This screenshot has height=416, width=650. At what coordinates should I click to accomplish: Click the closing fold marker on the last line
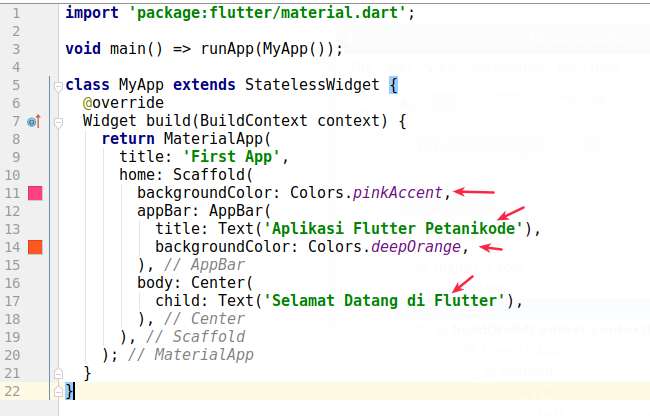tap(58, 391)
